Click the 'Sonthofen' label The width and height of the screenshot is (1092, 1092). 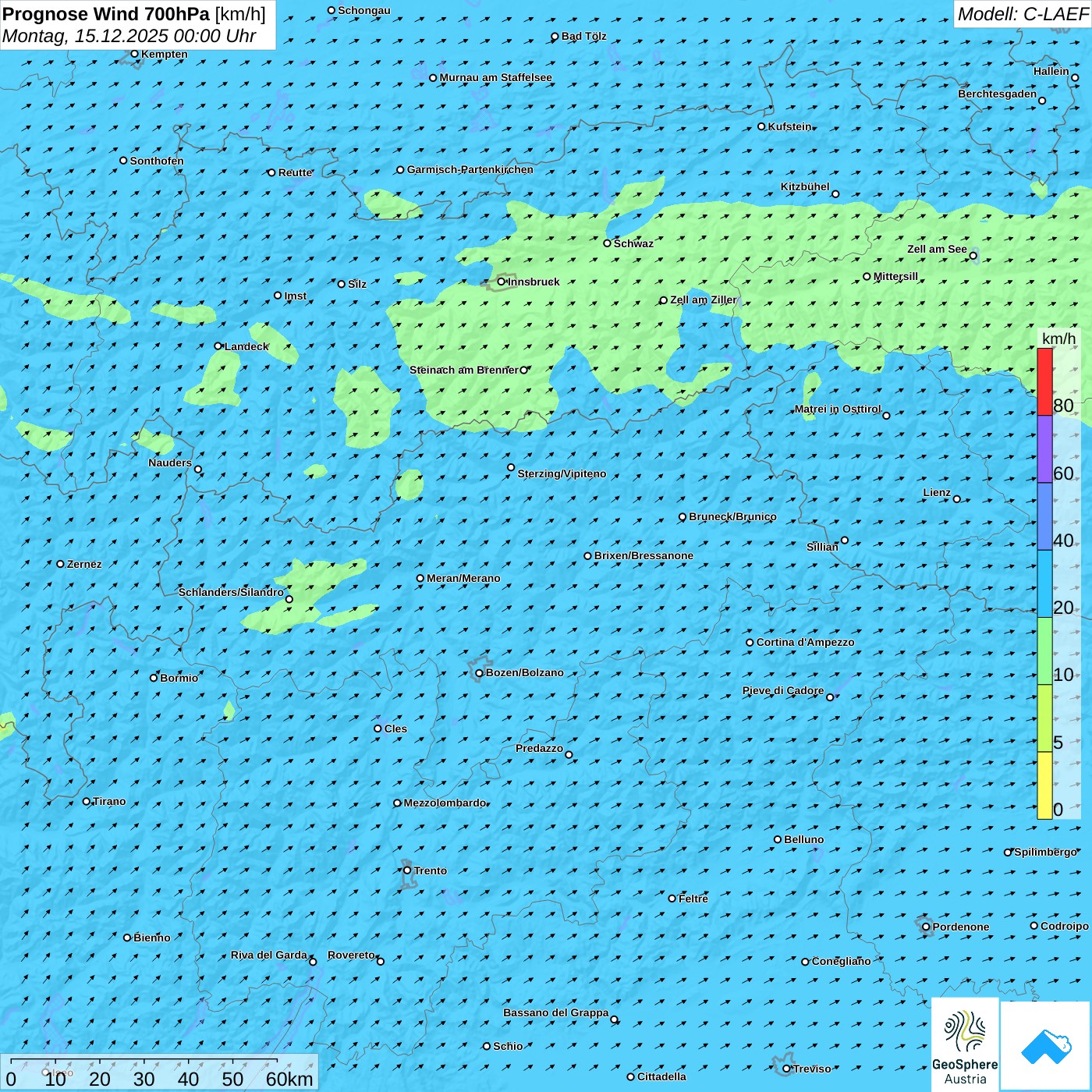pos(157,161)
